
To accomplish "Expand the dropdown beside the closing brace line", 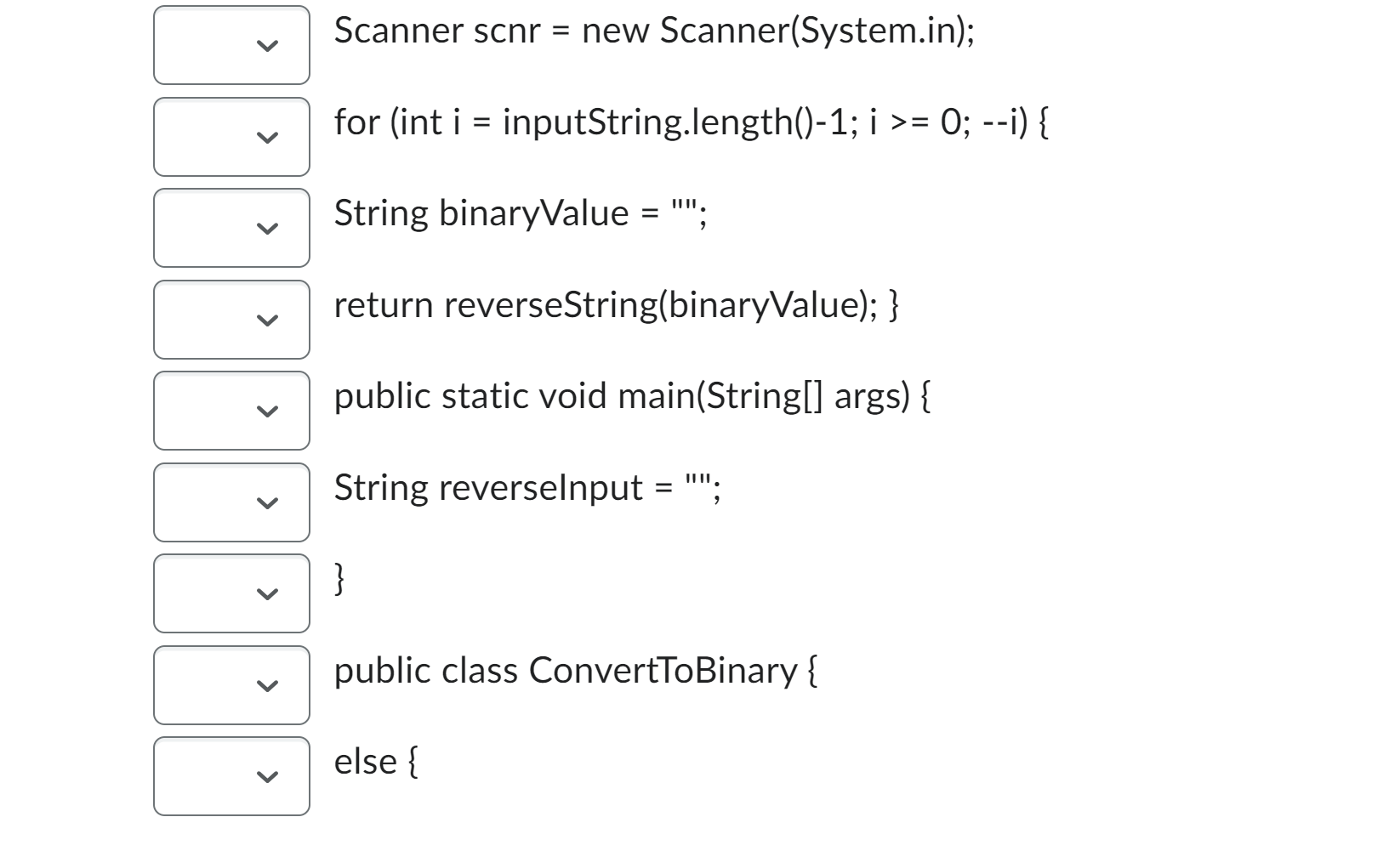I will click(x=231, y=593).
